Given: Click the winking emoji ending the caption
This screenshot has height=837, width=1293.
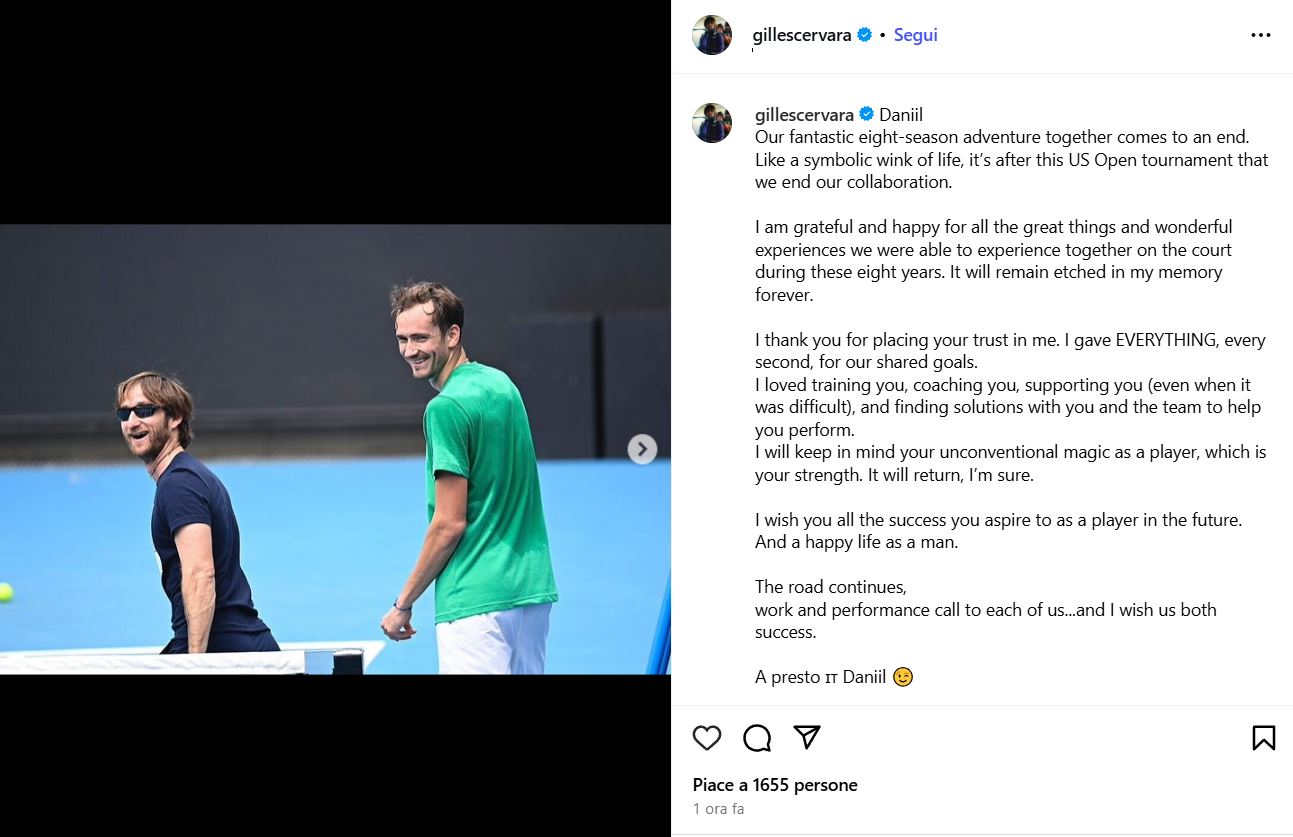Looking at the screenshot, I should [x=903, y=677].
